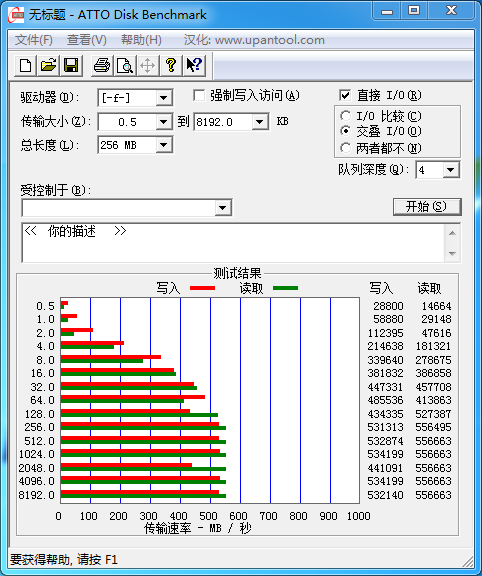Screen dimensions: 482x576
Task: Click the status bar text 要获得帮助, 请按 F1
Action: (x=64, y=560)
